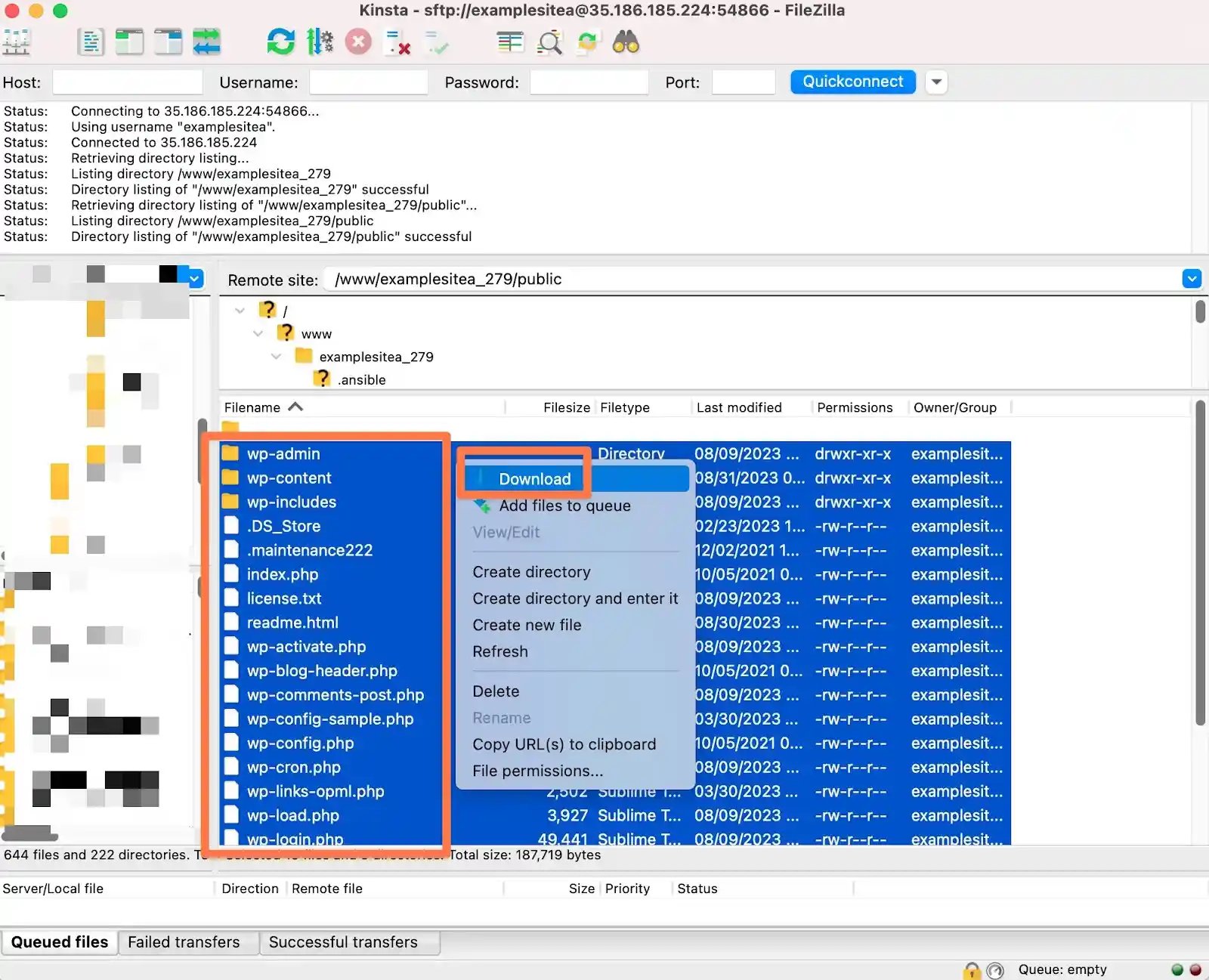
Task: Sort by Filesize column header
Action: click(x=551, y=407)
